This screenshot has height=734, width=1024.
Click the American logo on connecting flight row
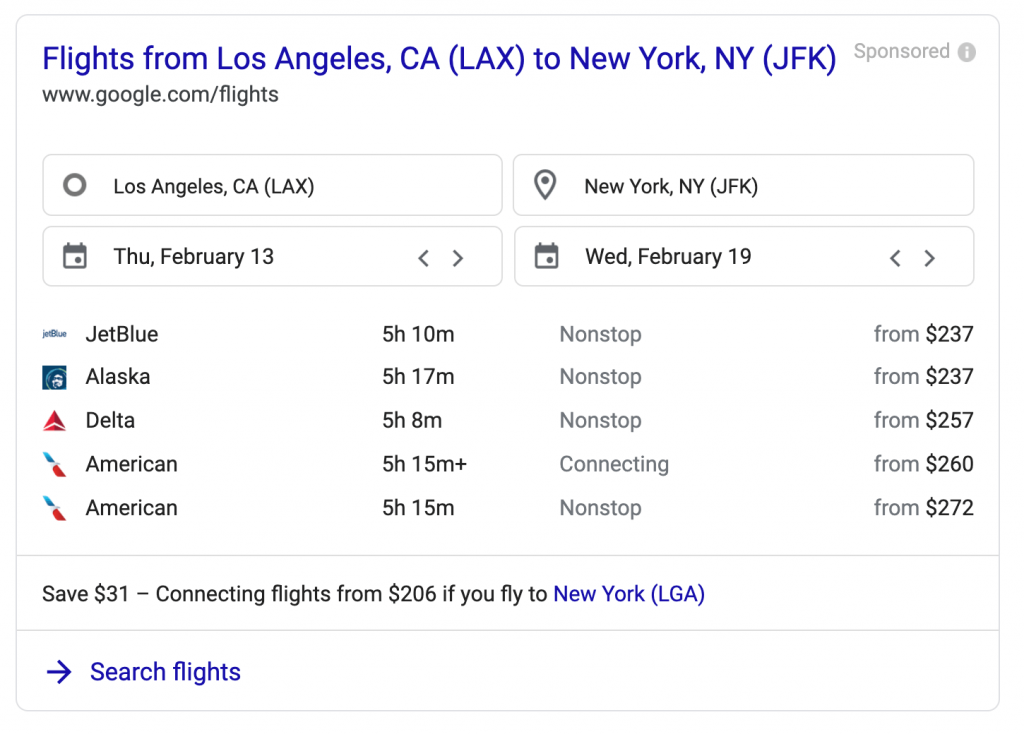coord(54,464)
